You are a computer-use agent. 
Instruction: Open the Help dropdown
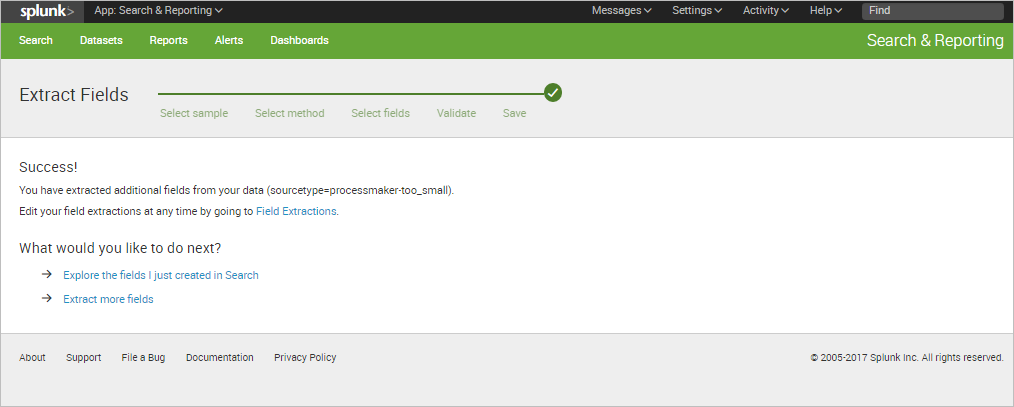825,10
